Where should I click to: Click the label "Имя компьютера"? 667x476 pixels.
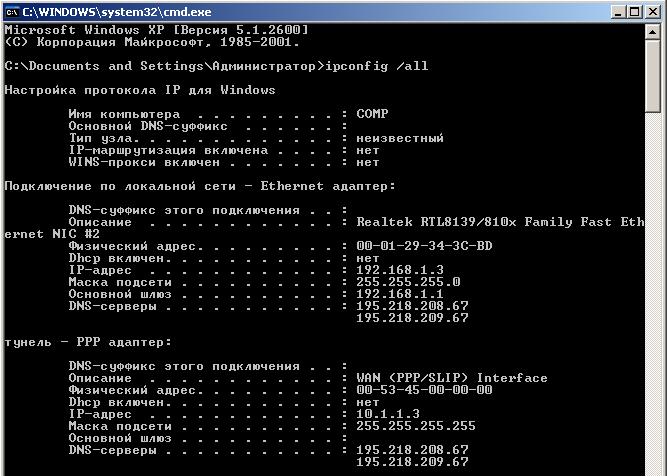point(124,114)
